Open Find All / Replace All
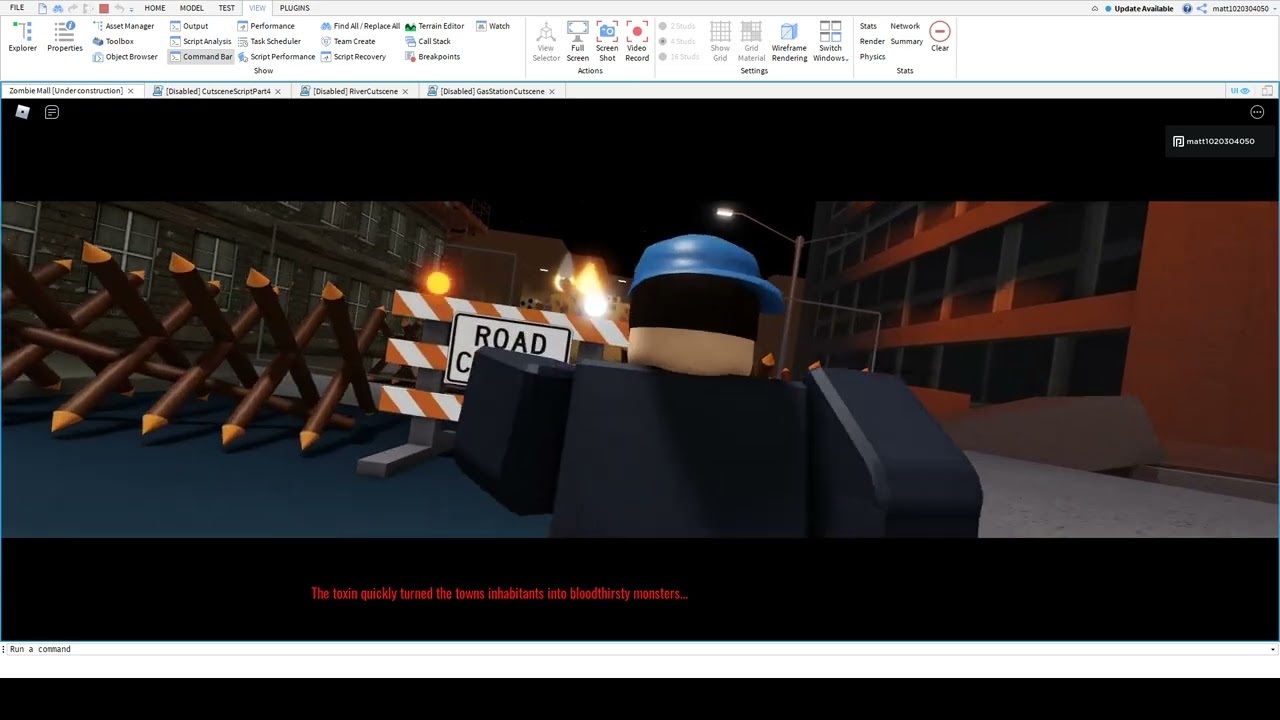Viewport: 1280px width, 720px height. (x=360, y=26)
